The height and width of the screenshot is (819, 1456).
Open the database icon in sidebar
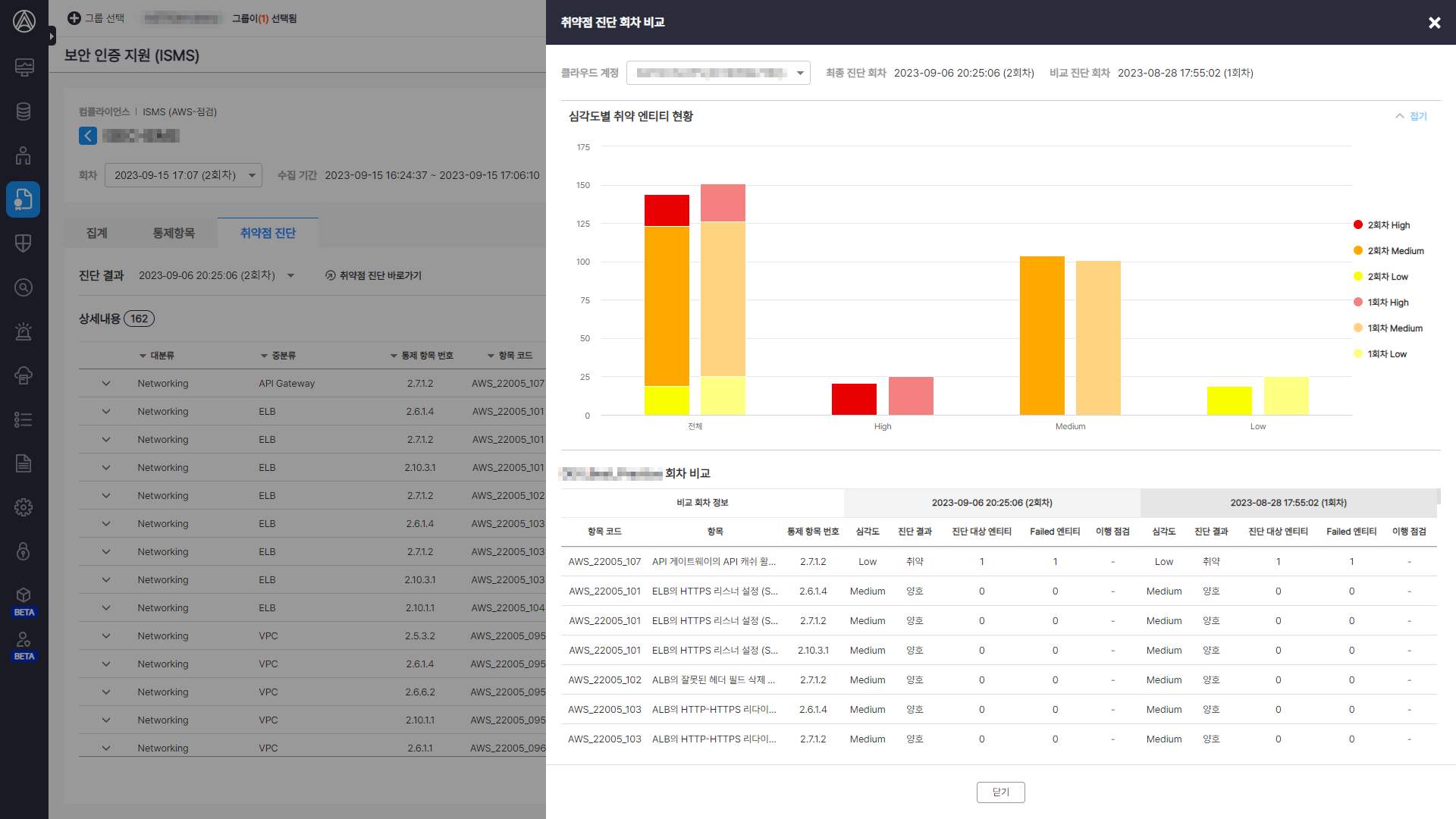[24, 111]
